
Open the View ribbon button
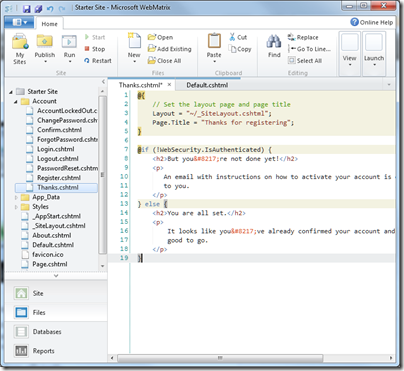[x=350, y=53]
